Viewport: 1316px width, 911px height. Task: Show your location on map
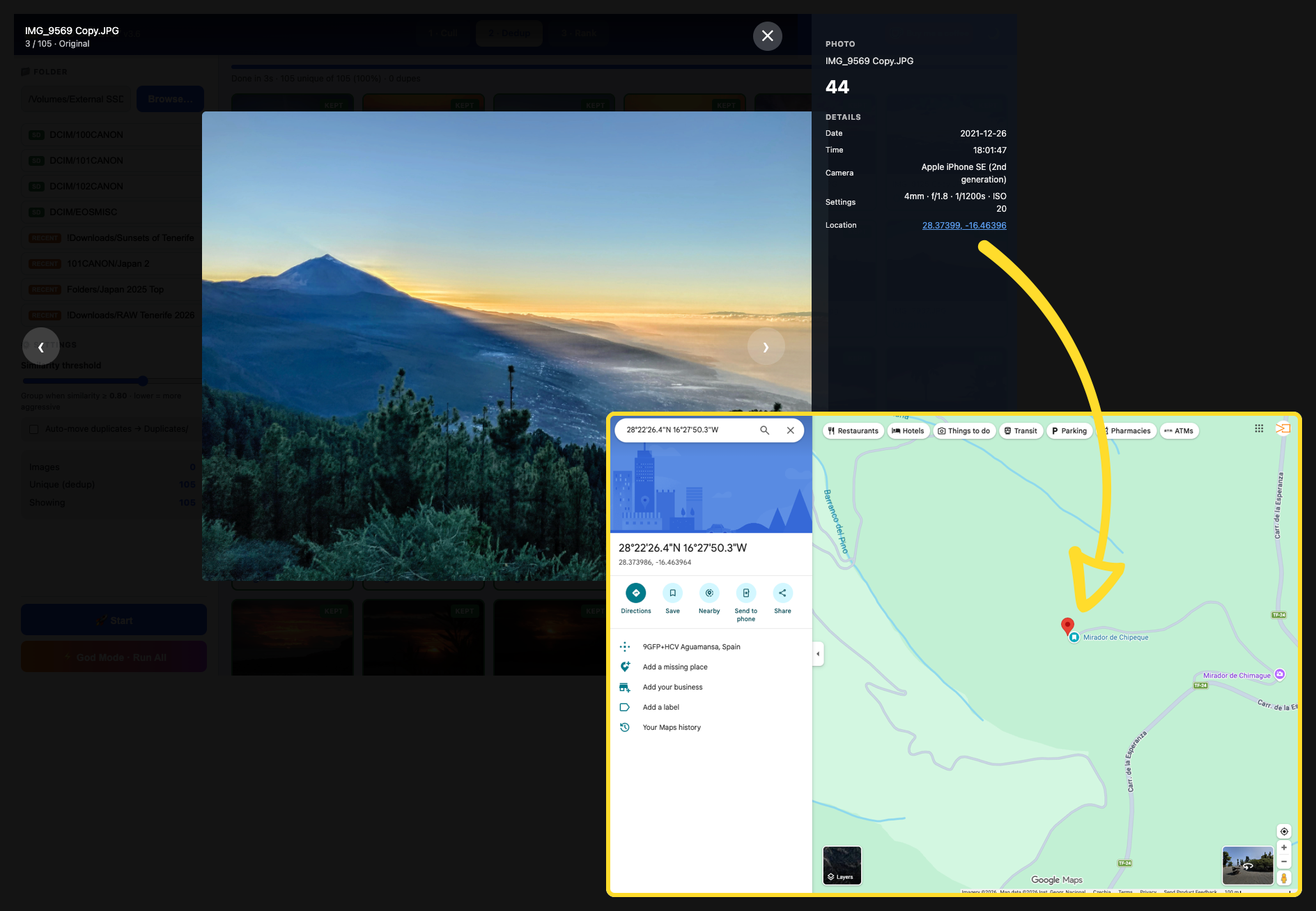1284,831
